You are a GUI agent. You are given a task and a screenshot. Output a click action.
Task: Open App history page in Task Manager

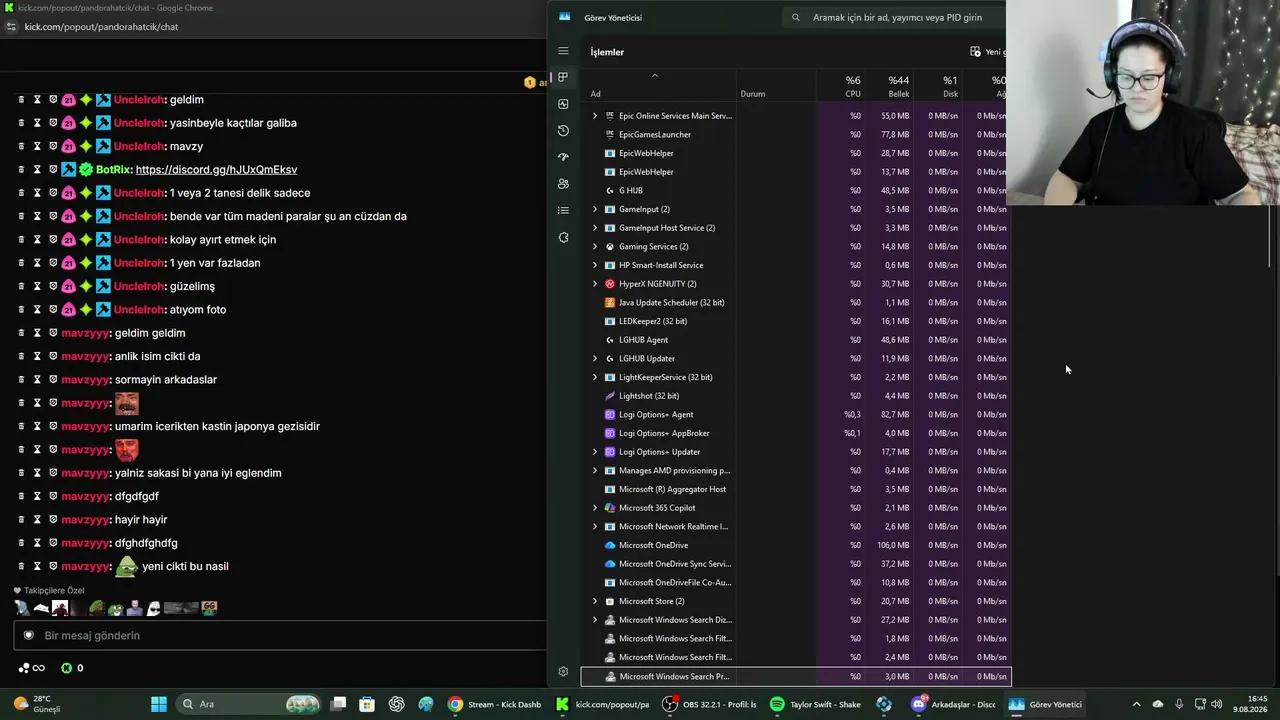(563, 130)
